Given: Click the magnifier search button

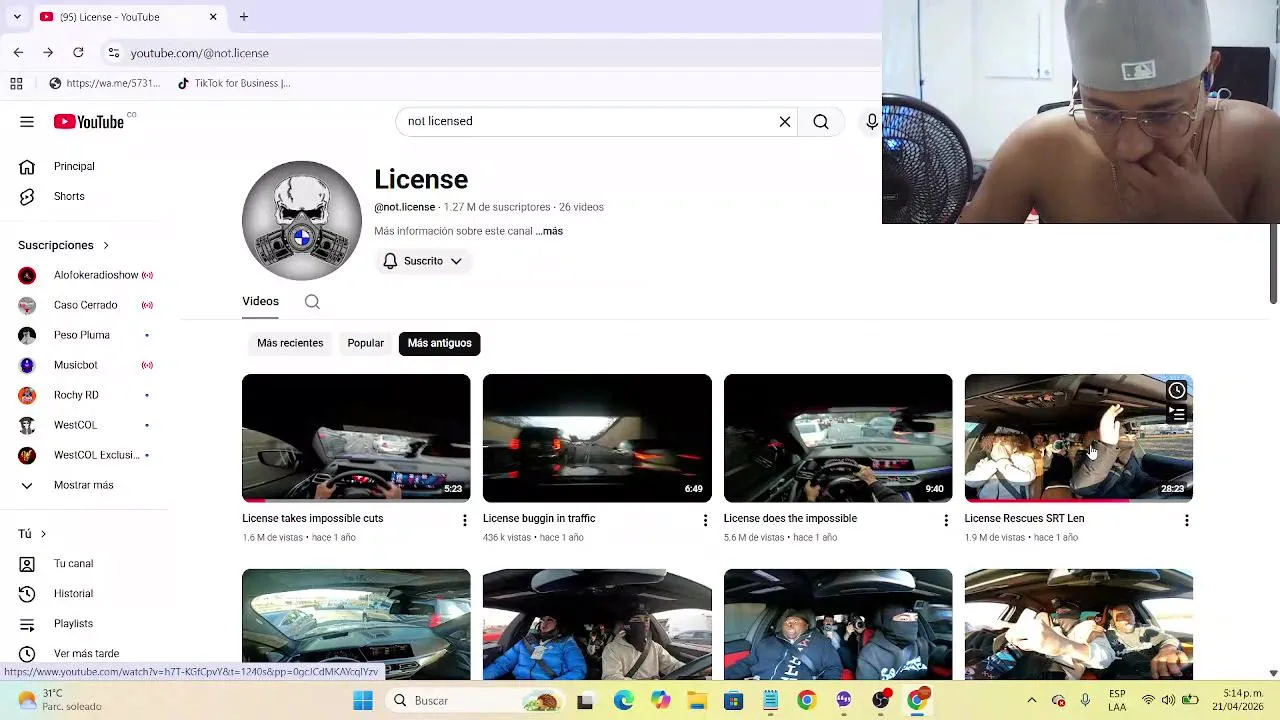Looking at the screenshot, I should coord(821,122).
